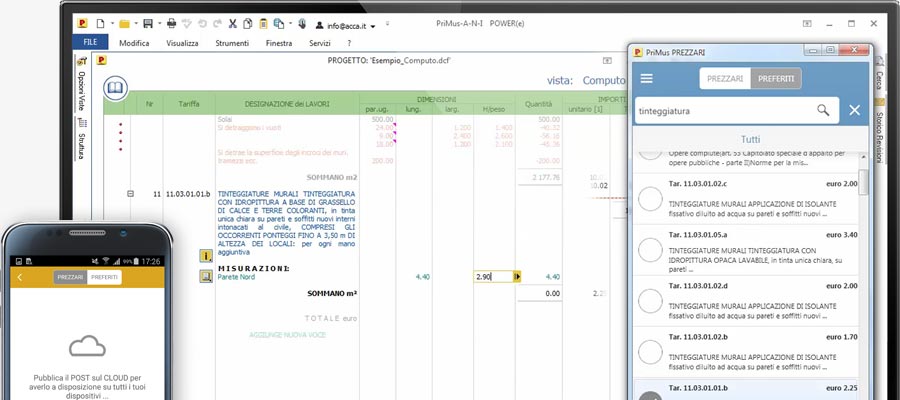900x400 pixels.
Task: Click the Cut scissors icon
Action: 232,24
